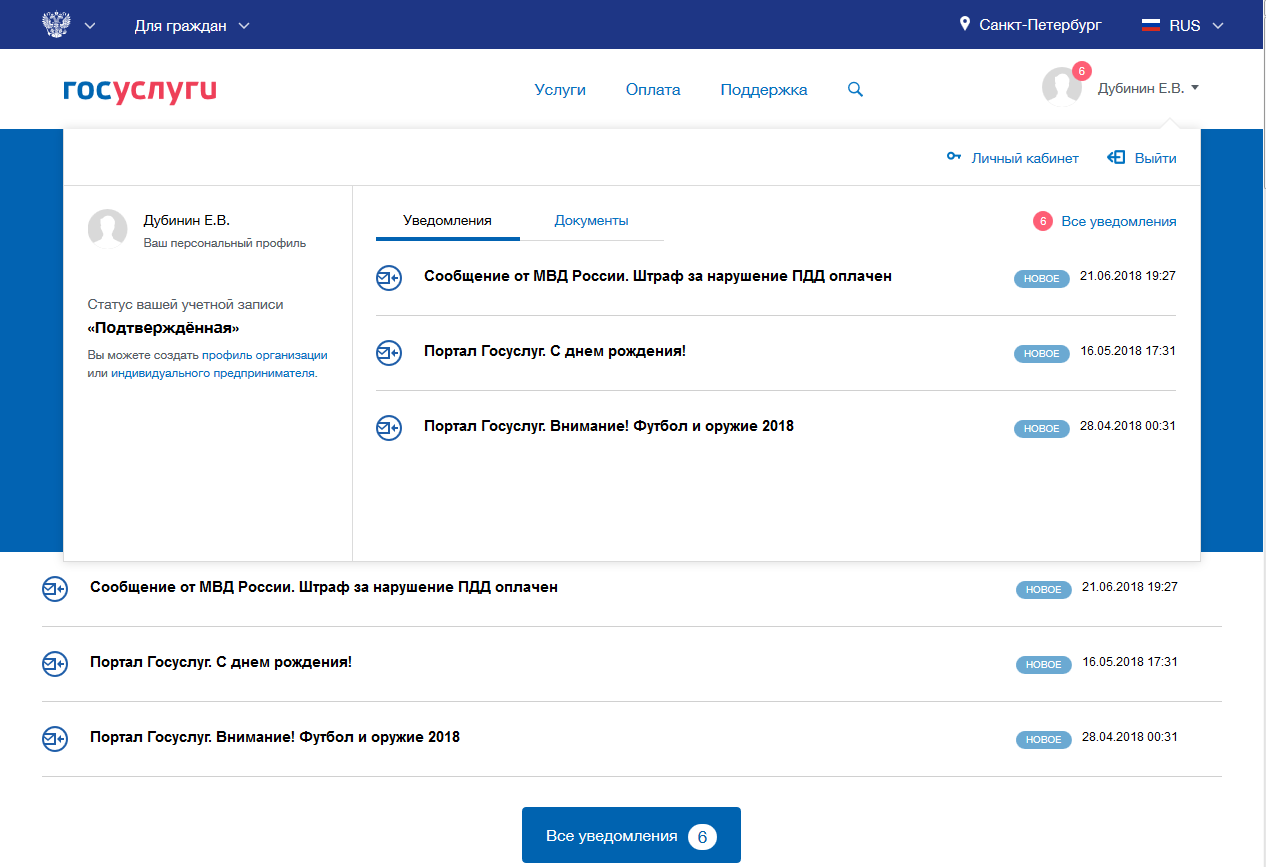
Task: Click envelope icon of birthday message in page list
Action: pos(54,664)
